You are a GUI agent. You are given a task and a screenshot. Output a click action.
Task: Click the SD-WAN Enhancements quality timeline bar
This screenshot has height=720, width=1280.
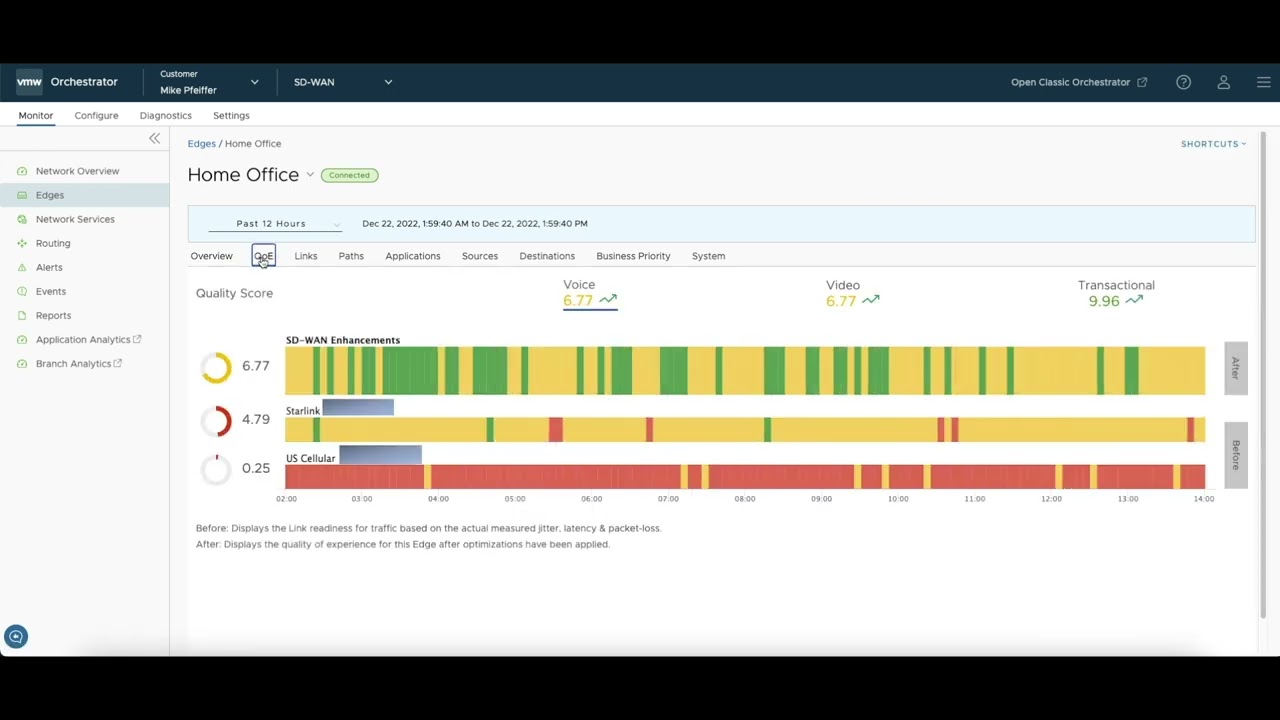pos(745,371)
